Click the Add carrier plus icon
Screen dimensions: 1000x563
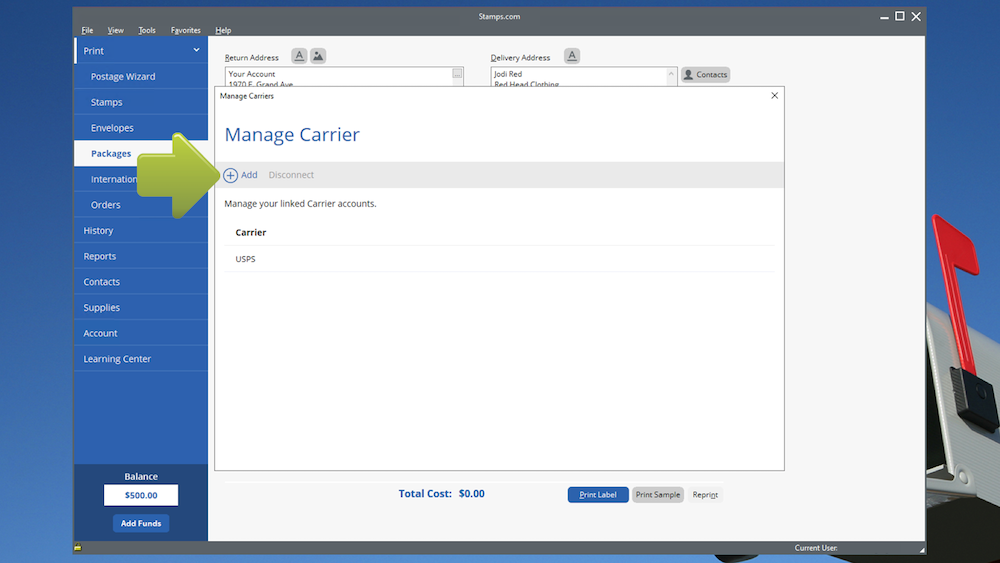231,175
